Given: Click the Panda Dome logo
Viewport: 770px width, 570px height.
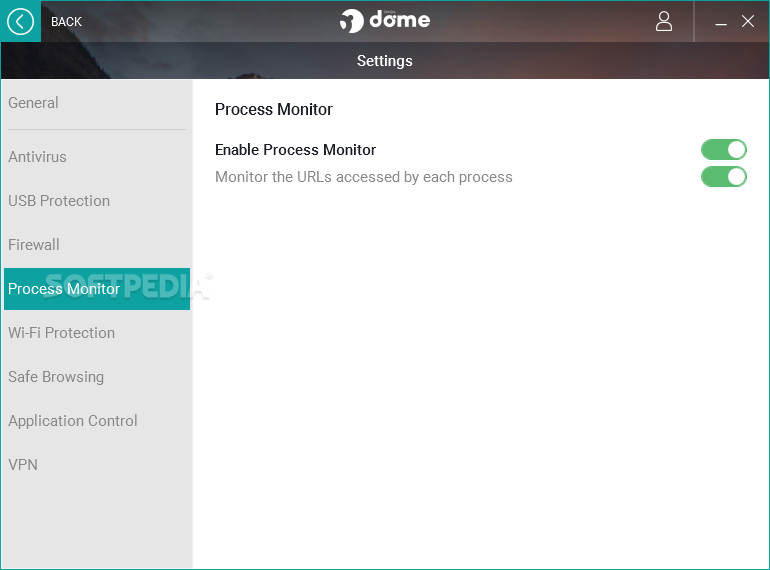Looking at the screenshot, I should click(x=385, y=21).
